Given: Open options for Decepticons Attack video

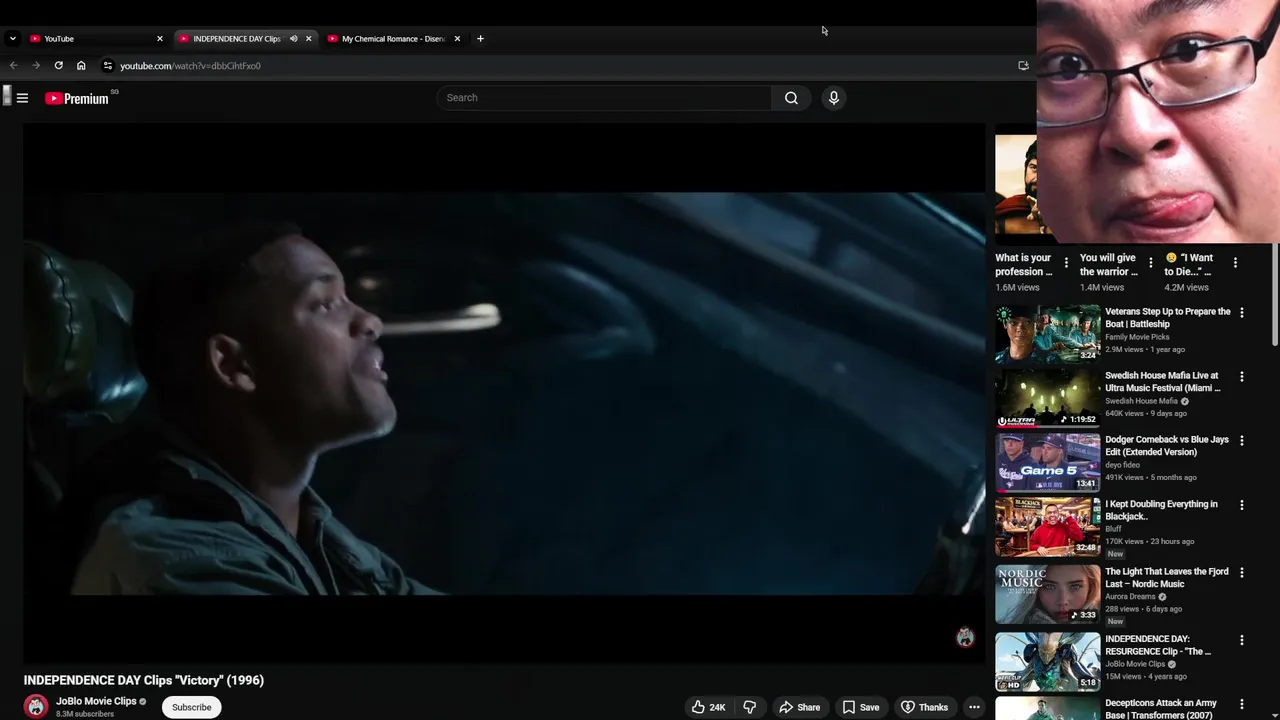Looking at the screenshot, I should click(1242, 705).
